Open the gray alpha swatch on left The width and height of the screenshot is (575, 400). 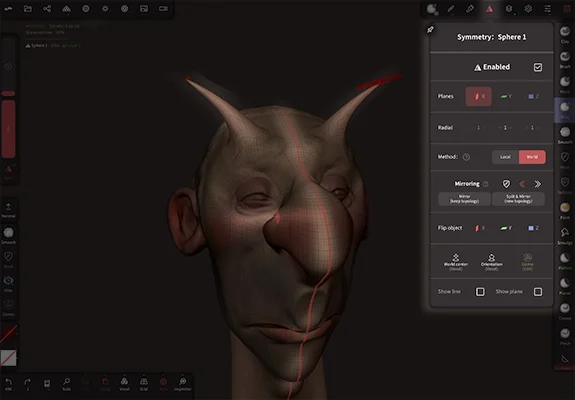[x=8, y=358]
